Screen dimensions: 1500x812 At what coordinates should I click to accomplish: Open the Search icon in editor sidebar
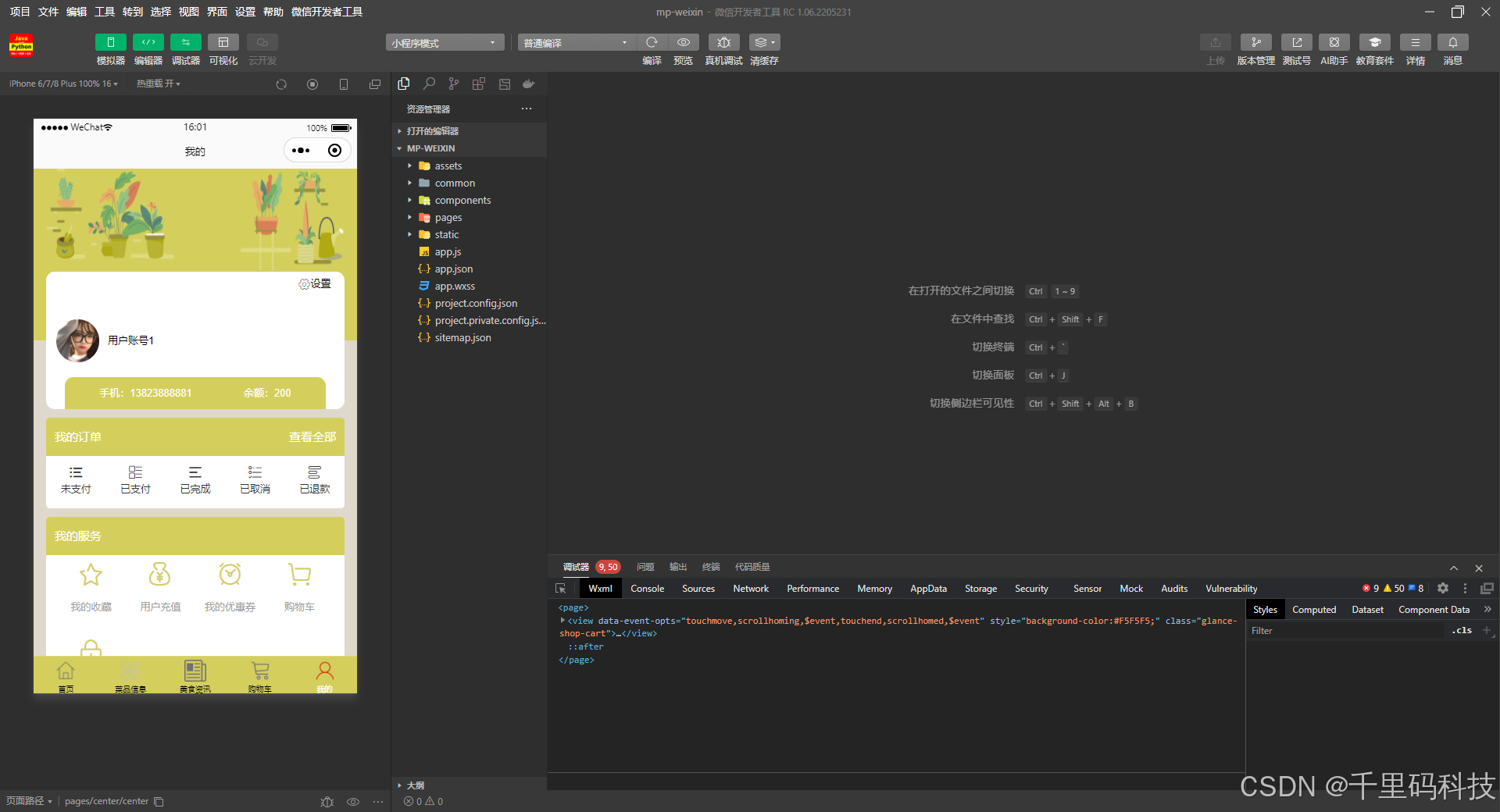point(429,84)
